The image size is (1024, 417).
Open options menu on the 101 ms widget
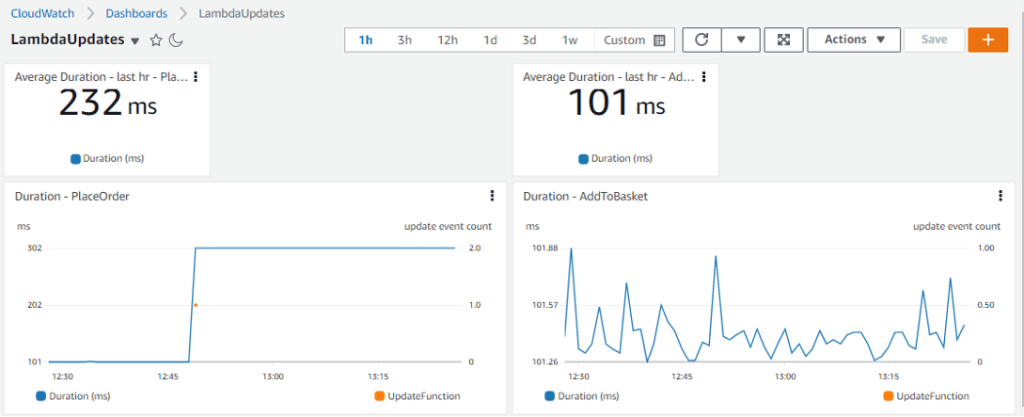coord(703,77)
